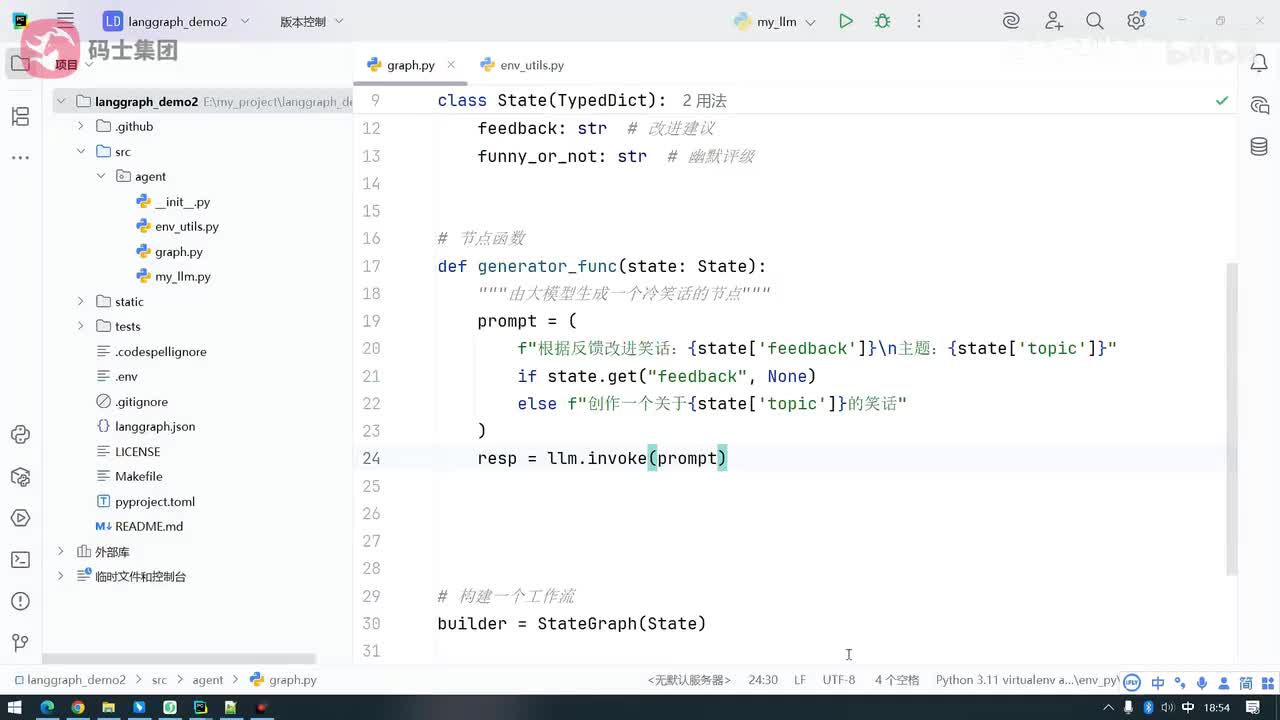1280x720 pixels.
Task: Open the AI assistant swirl icon in title bar
Action: click(1011, 21)
